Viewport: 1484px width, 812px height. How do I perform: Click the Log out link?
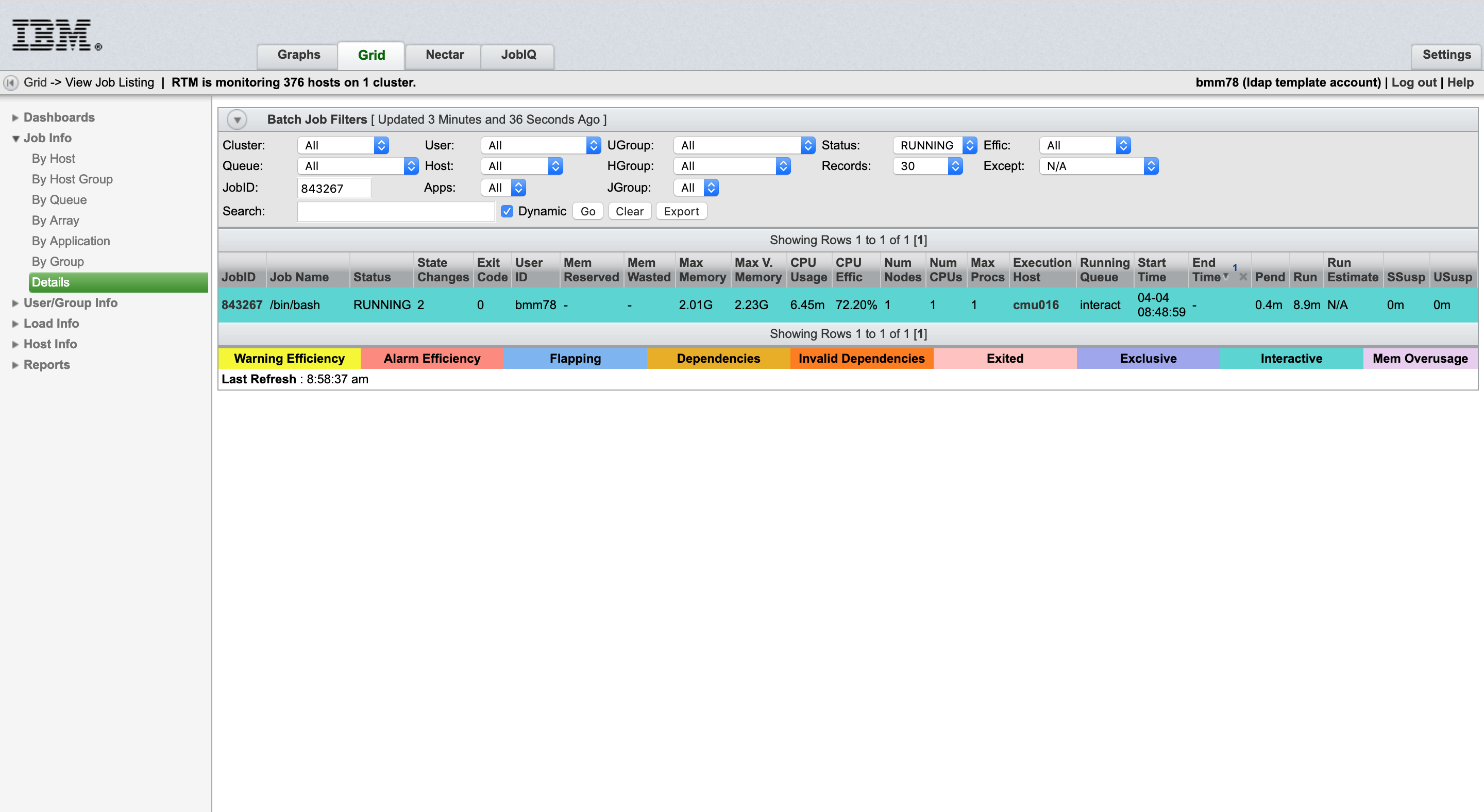tap(1414, 82)
